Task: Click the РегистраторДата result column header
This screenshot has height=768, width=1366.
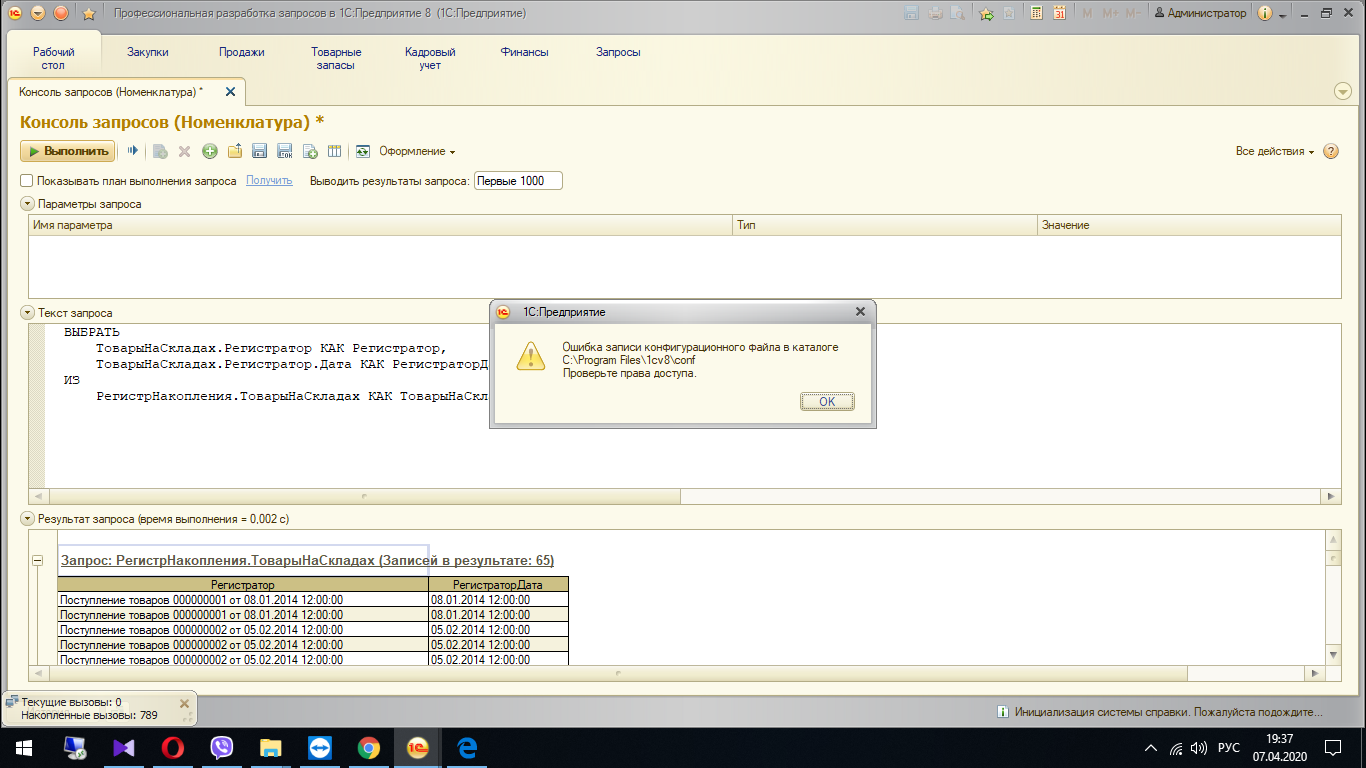Action: coord(498,584)
